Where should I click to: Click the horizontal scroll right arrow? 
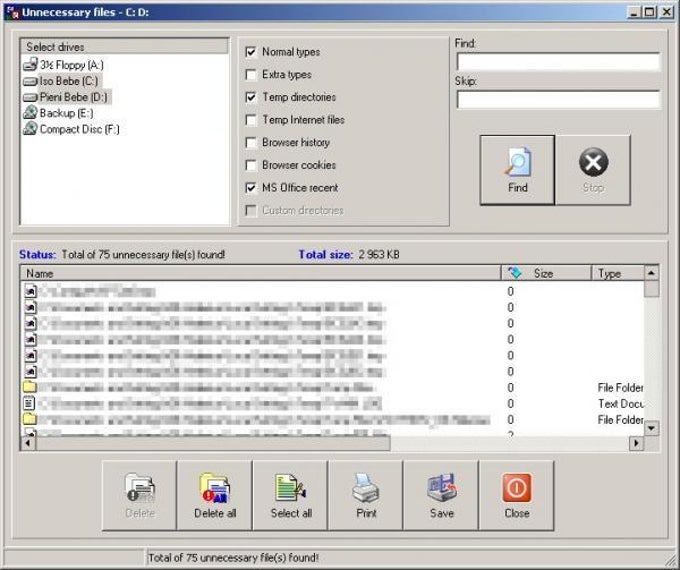point(637,443)
